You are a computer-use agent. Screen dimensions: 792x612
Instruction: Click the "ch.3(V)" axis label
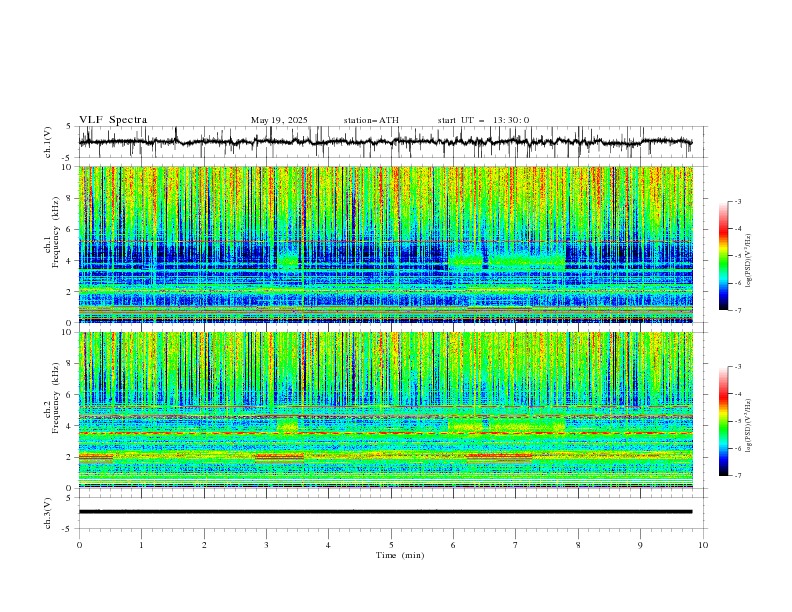coord(48,514)
